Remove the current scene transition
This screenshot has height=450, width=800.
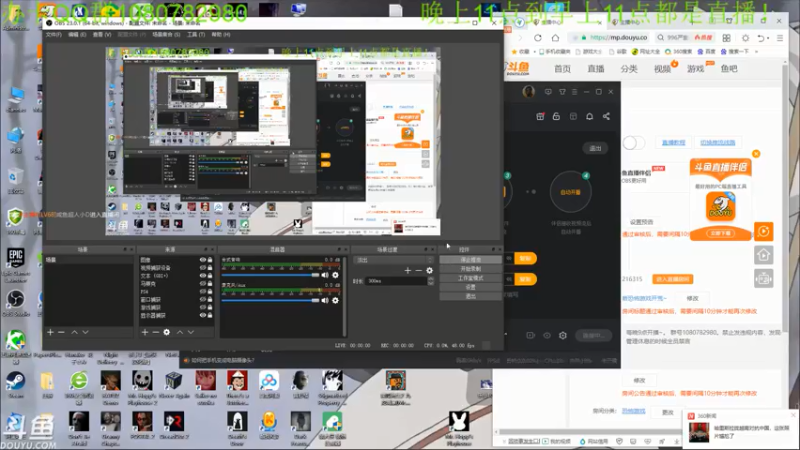pyautogui.click(x=418, y=270)
